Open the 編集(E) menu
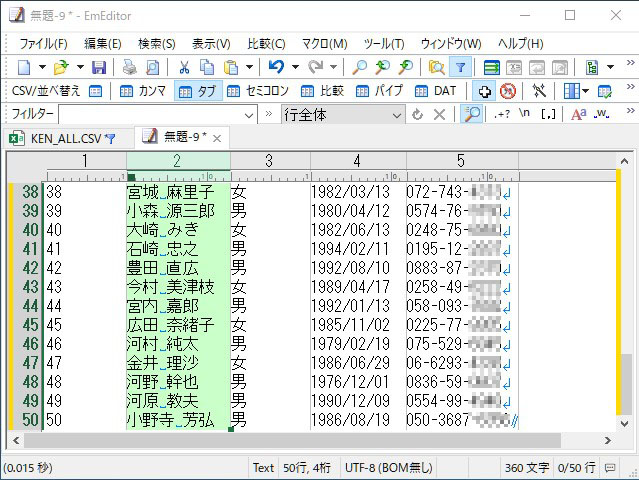 click(103, 44)
